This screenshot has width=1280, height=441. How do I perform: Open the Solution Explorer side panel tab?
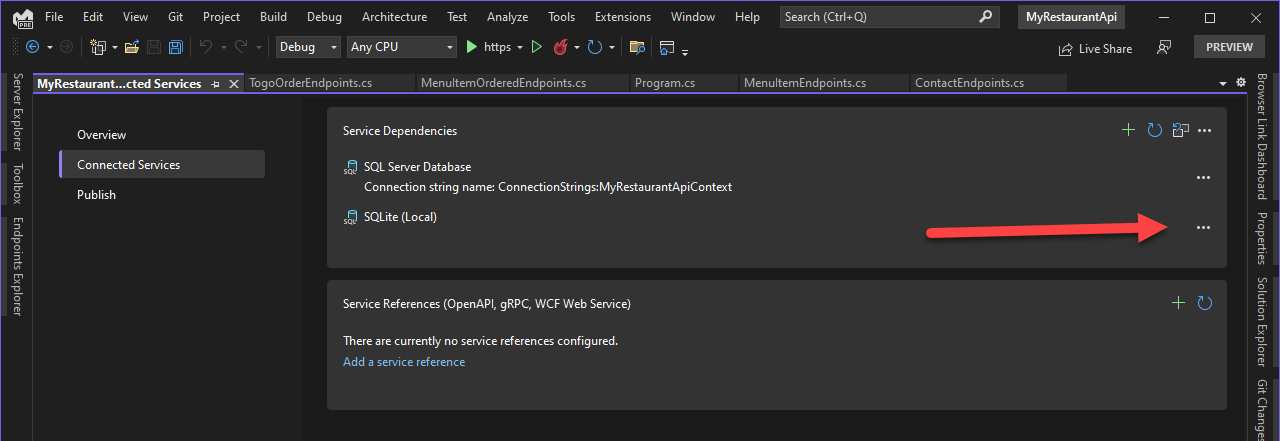point(1262,322)
